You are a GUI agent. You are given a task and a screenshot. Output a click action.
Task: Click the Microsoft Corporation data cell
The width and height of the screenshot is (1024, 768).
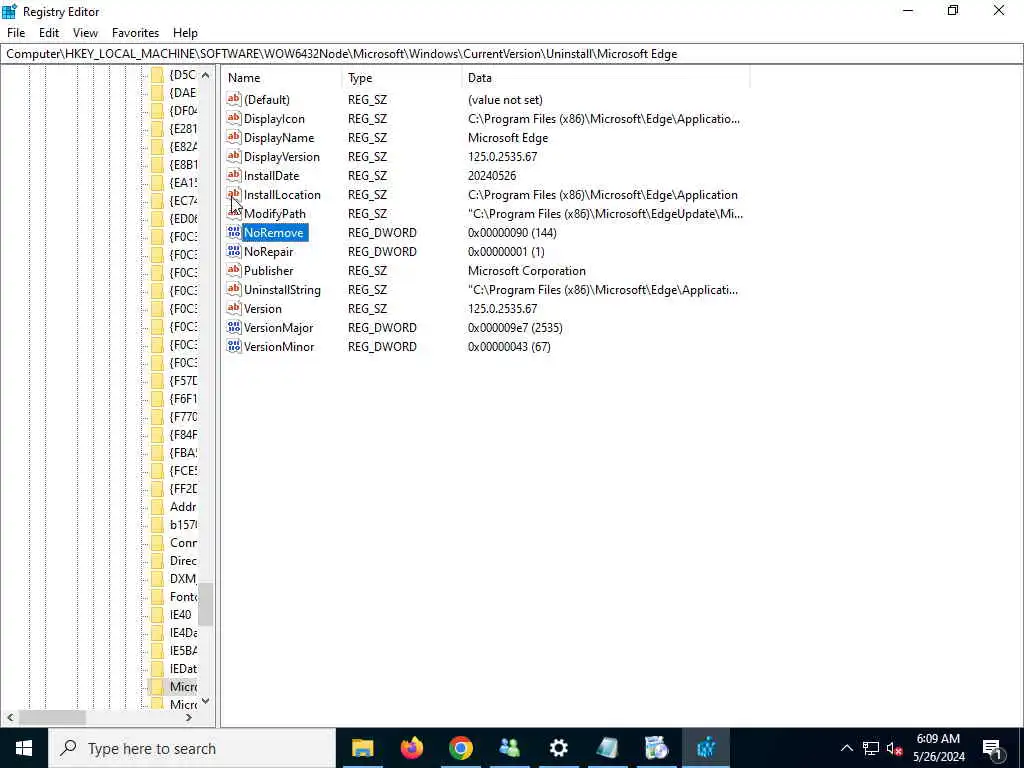coord(526,270)
